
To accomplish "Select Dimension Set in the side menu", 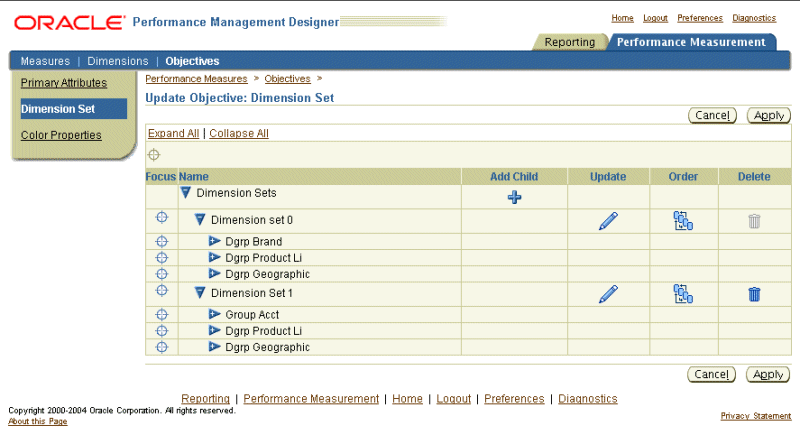I will 73,109.
